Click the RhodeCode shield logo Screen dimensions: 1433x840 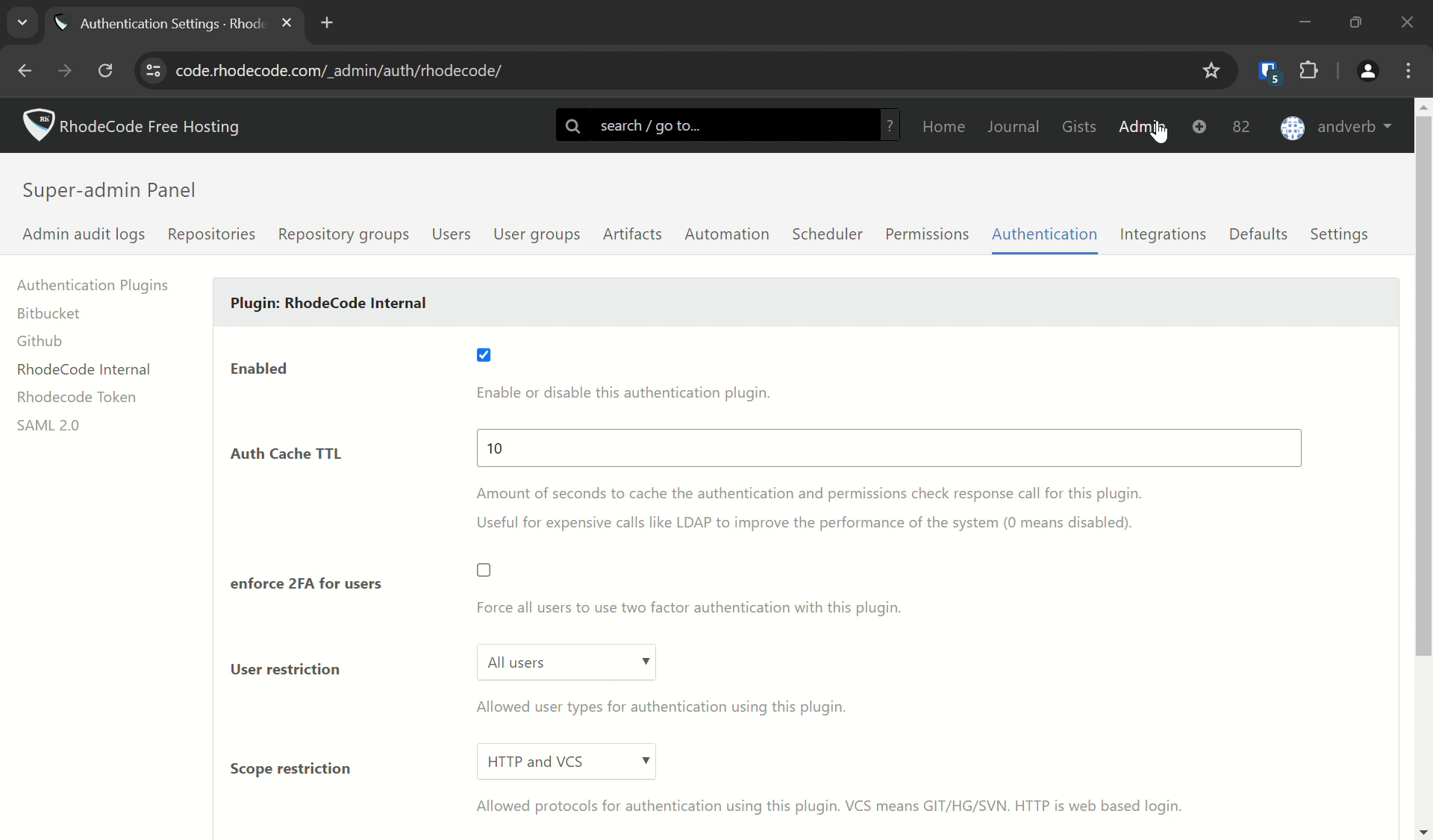pos(38,125)
